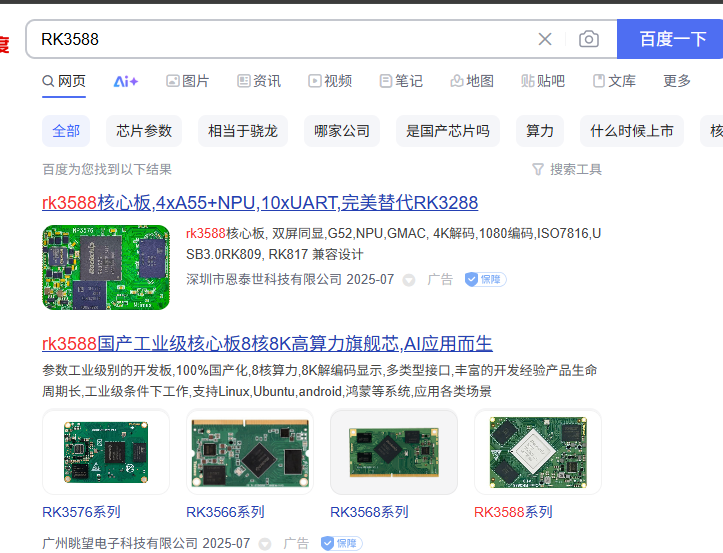Select the 全部 filter chip
Viewport: 723px width, 553px height.
pyautogui.click(x=66, y=131)
